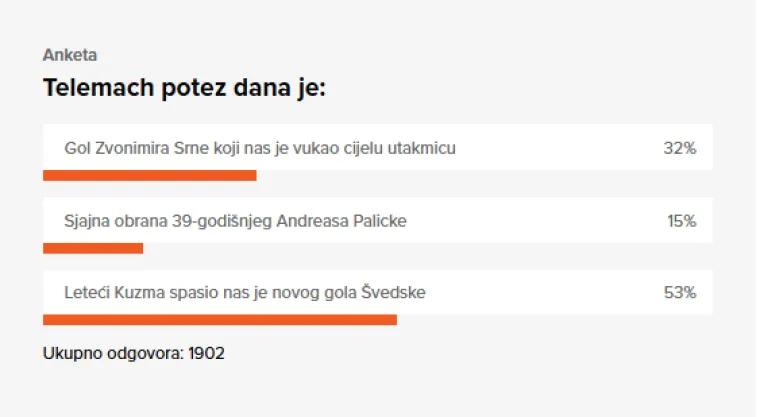Click the 15% result percentage

(681, 221)
